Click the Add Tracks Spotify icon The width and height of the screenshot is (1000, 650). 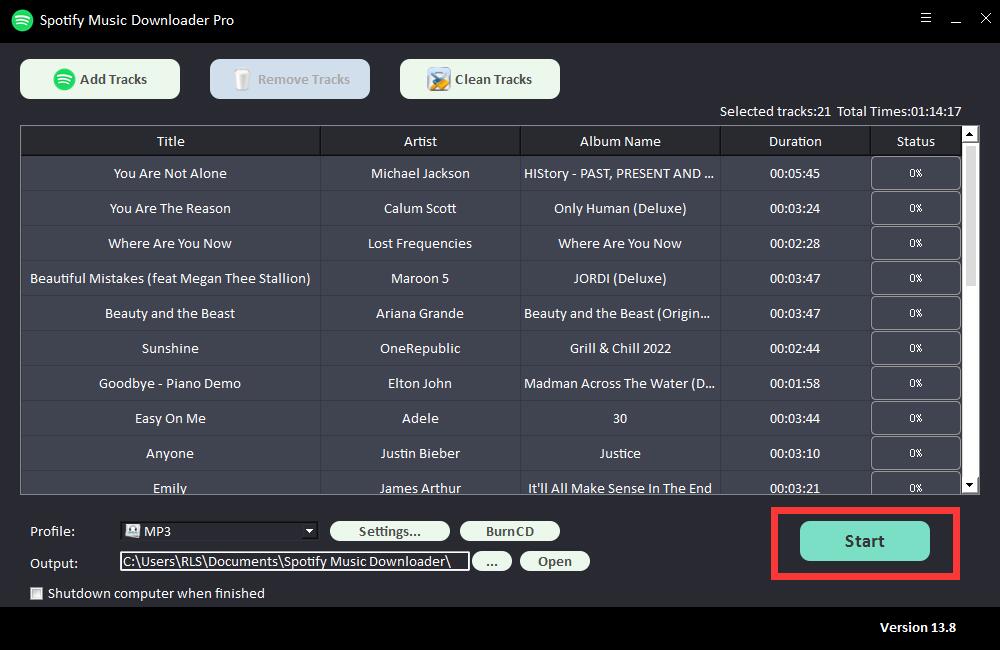(64, 79)
